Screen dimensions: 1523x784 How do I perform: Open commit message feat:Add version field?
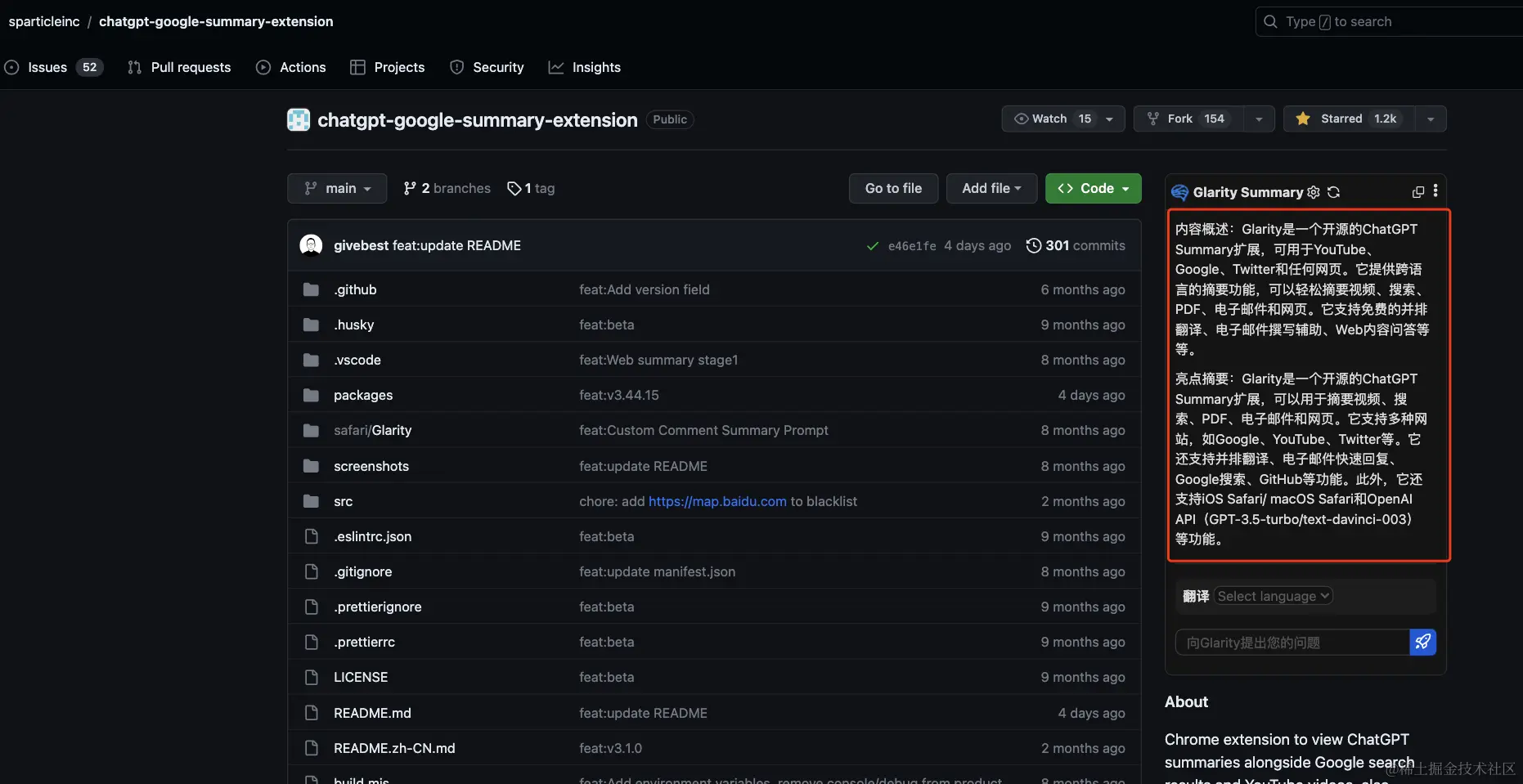coord(645,289)
